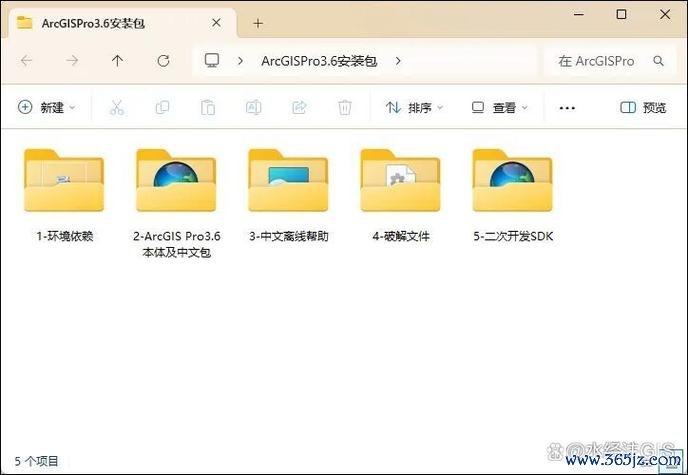Click the search magnifier icon
The width and height of the screenshot is (688, 475).
(x=658, y=61)
